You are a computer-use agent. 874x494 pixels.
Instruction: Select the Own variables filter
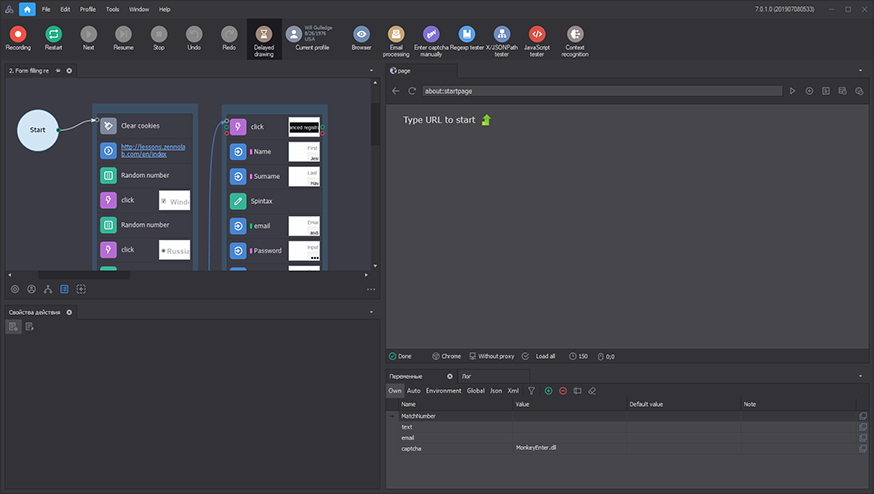click(395, 391)
